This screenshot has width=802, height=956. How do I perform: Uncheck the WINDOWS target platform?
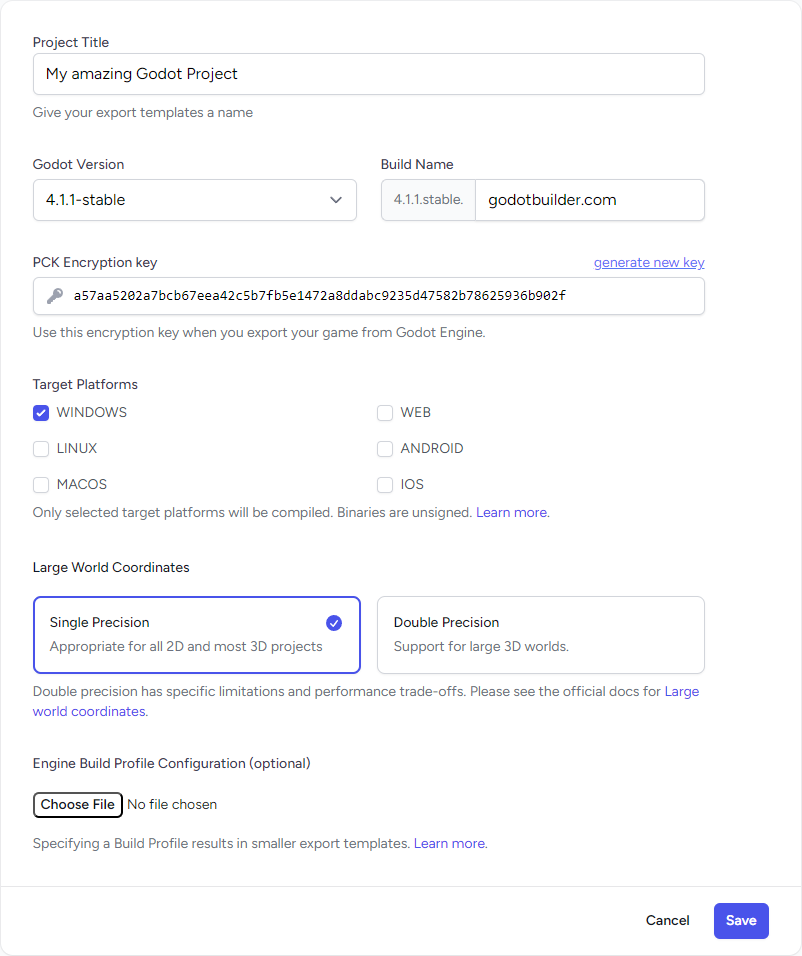(x=41, y=412)
